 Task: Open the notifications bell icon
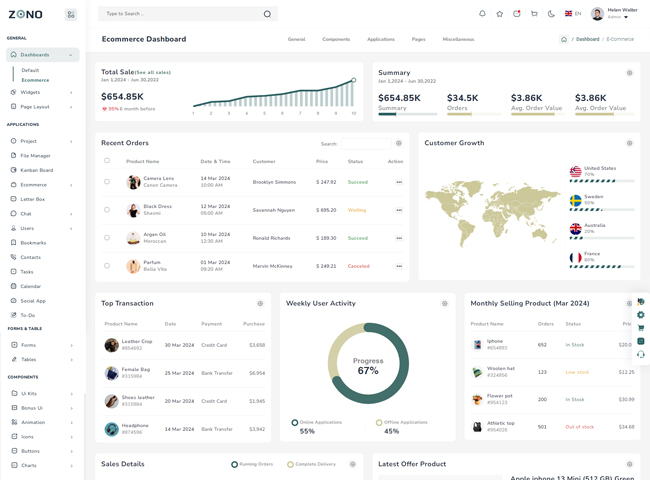(482, 14)
